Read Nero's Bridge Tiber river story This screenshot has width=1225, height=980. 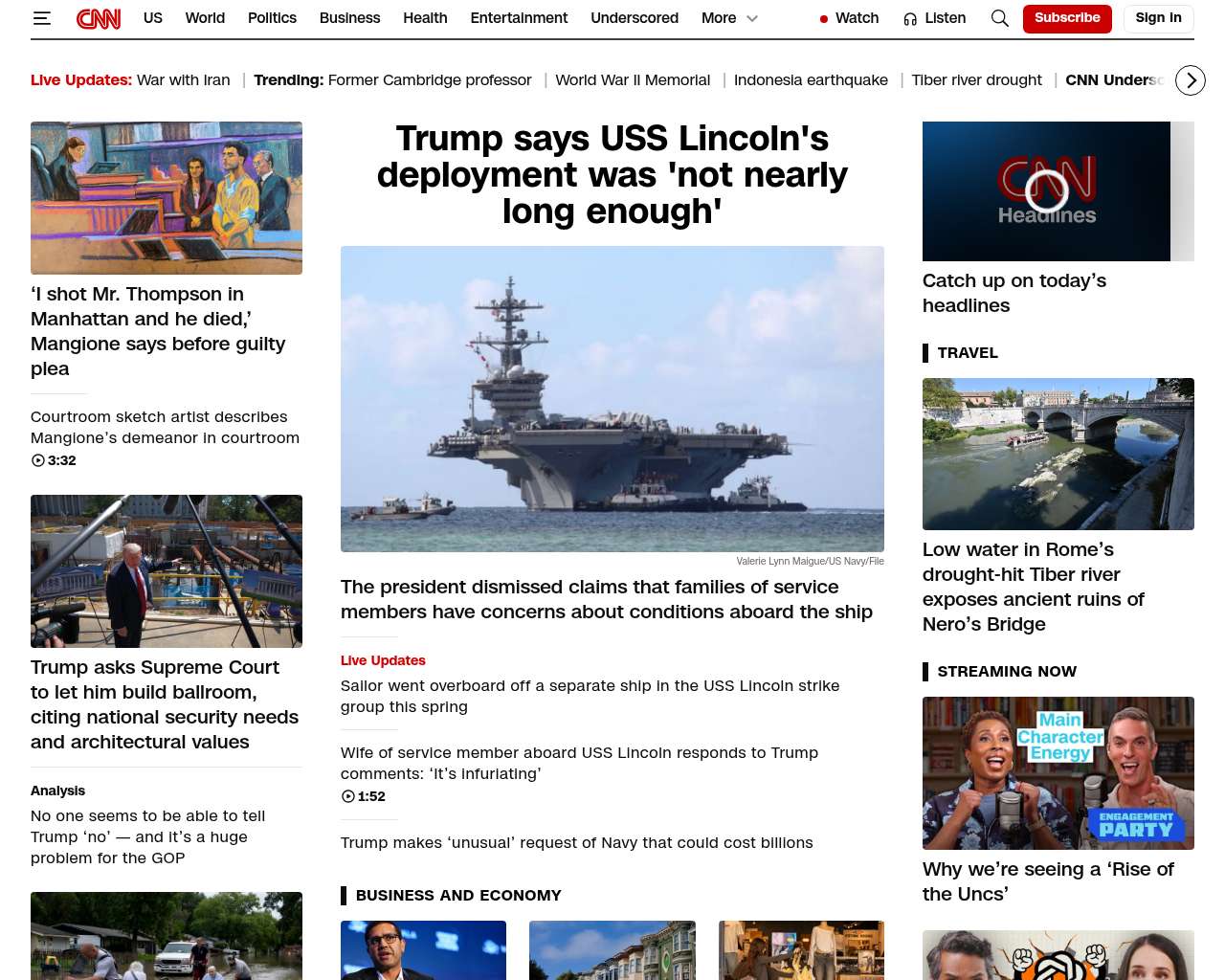pyautogui.click(x=1034, y=587)
